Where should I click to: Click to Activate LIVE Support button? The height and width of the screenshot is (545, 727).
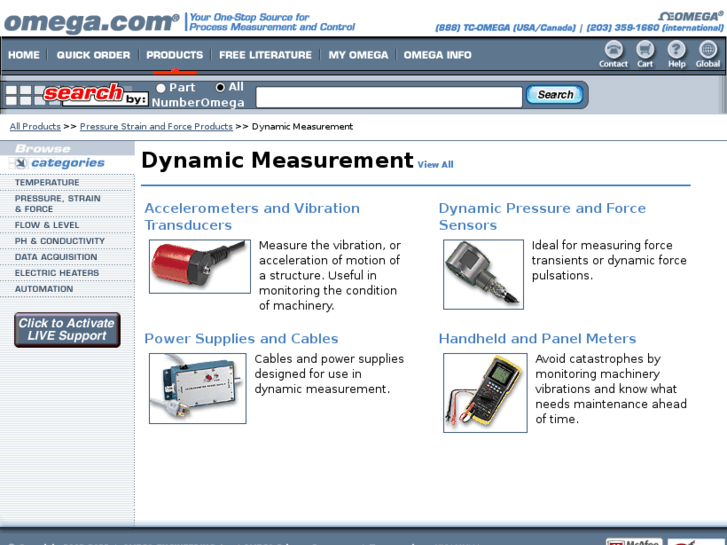(67, 330)
